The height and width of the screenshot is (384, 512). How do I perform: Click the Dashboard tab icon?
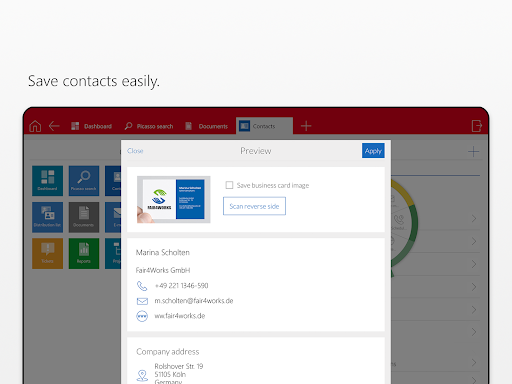tap(75, 126)
